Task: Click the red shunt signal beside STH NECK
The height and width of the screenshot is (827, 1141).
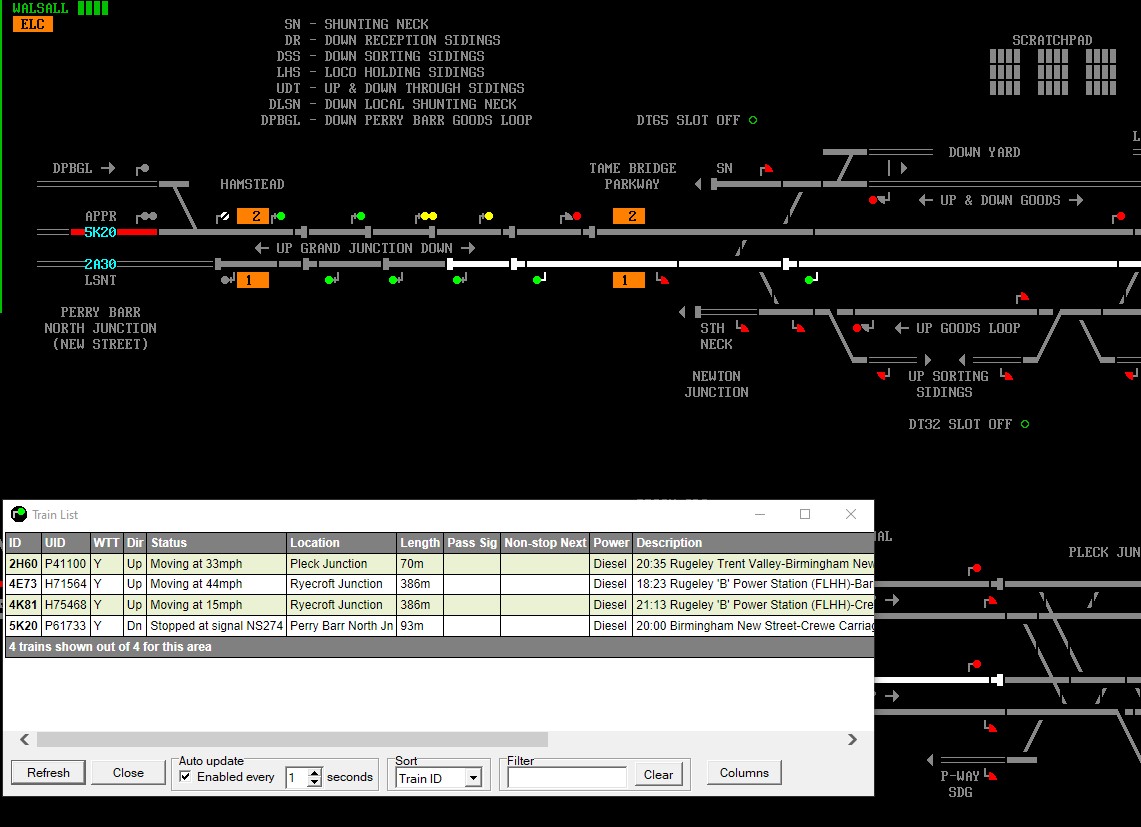Action: (x=742, y=327)
